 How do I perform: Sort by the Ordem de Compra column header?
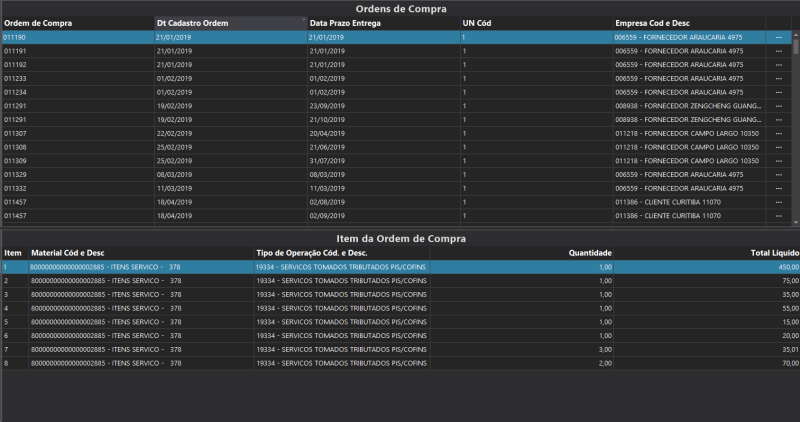[x=78, y=23]
